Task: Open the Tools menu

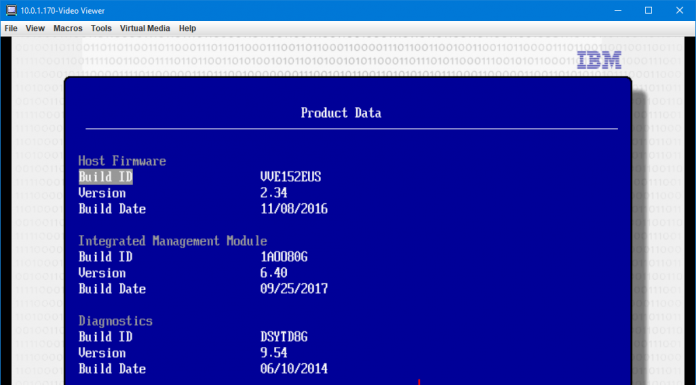Action: click(101, 28)
